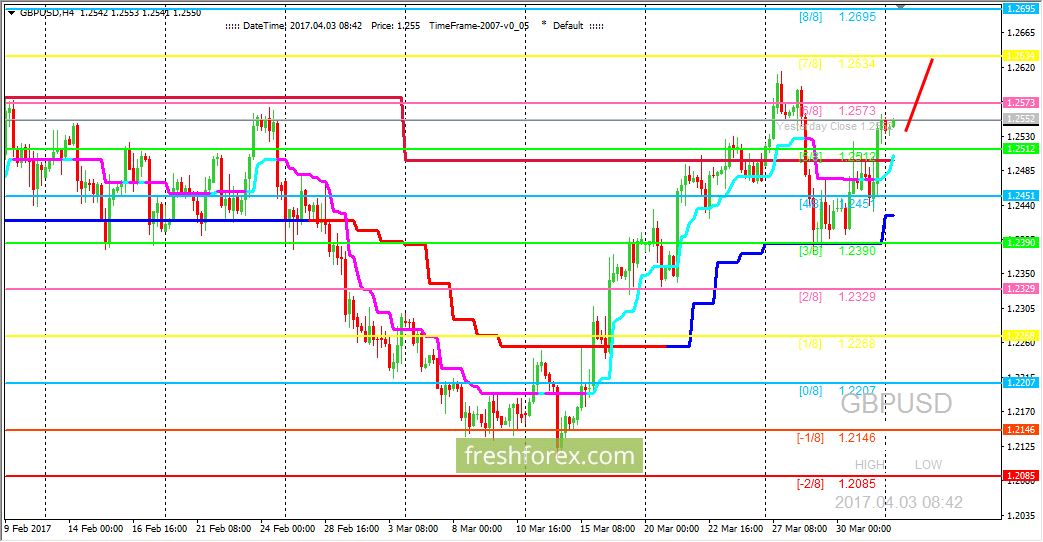The width and height of the screenshot is (1043, 542).
Task: Select the [-1/8] Murrey level label
Action: 810,438
